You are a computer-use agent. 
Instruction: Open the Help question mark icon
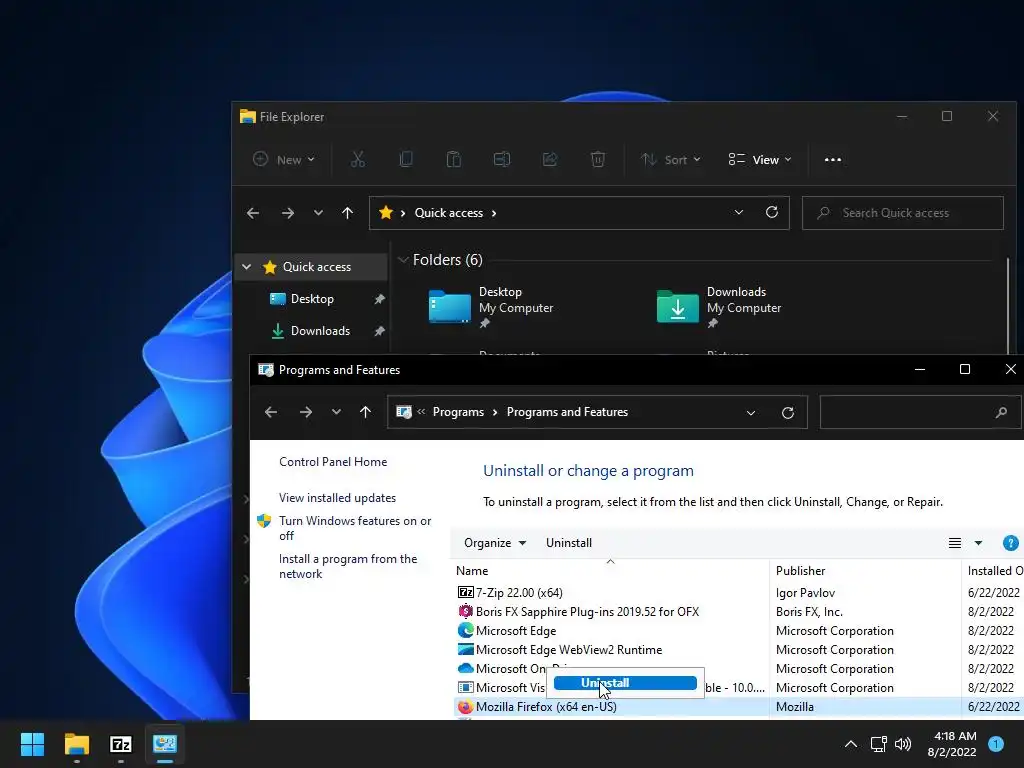pos(1010,543)
